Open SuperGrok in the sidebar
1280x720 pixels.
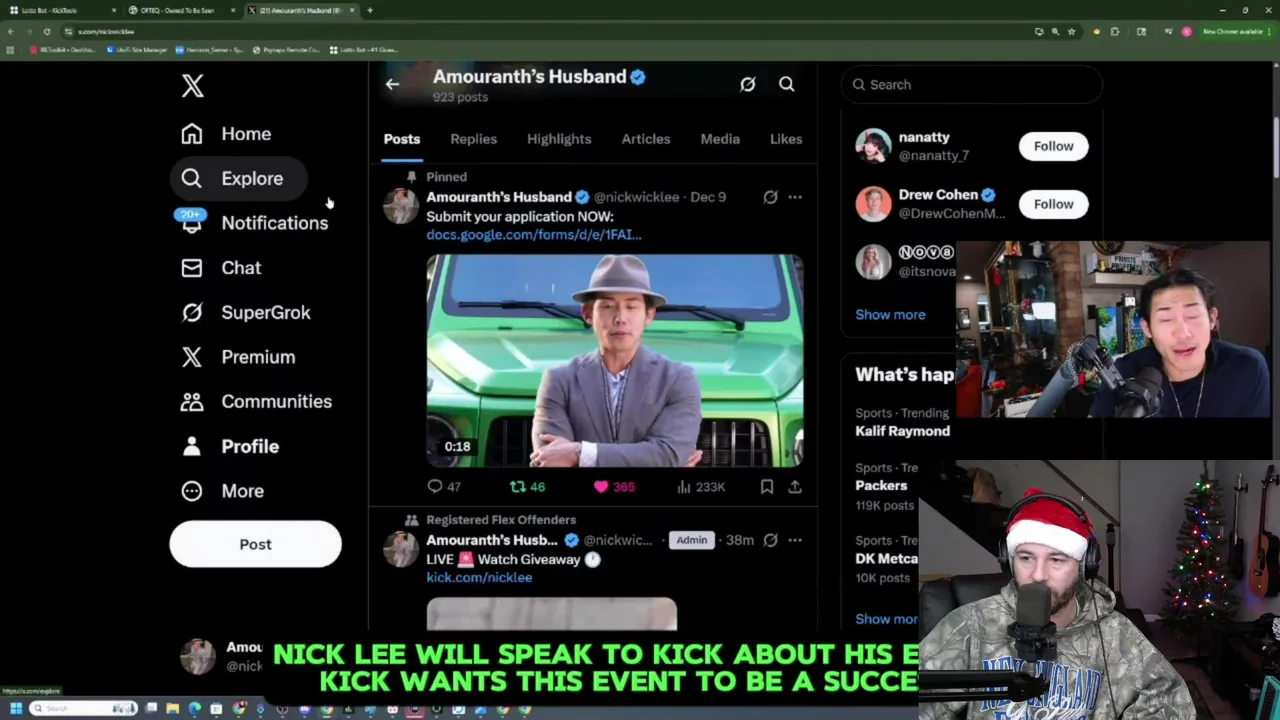coord(246,312)
